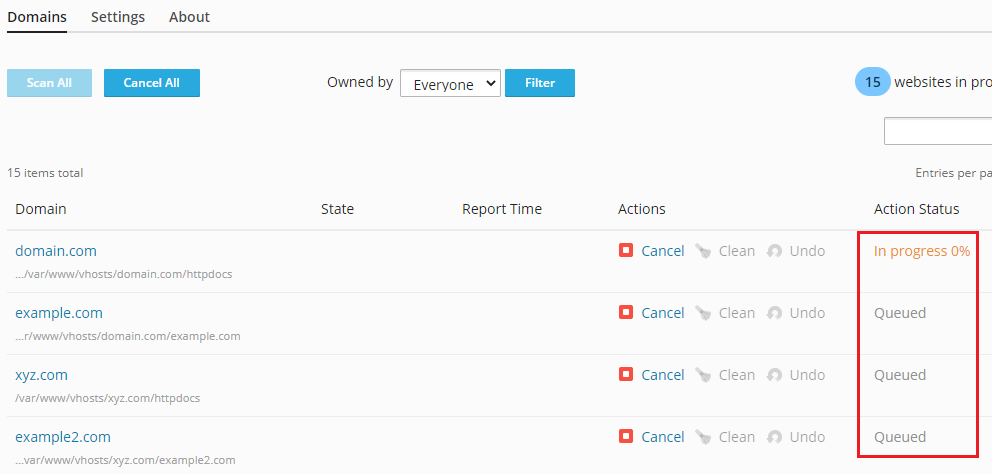This screenshot has width=994, height=474.
Task: Select the Domains tab
Action: tap(37, 17)
